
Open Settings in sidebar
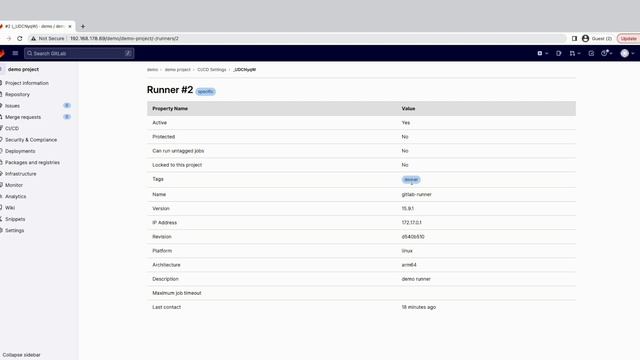(x=14, y=231)
